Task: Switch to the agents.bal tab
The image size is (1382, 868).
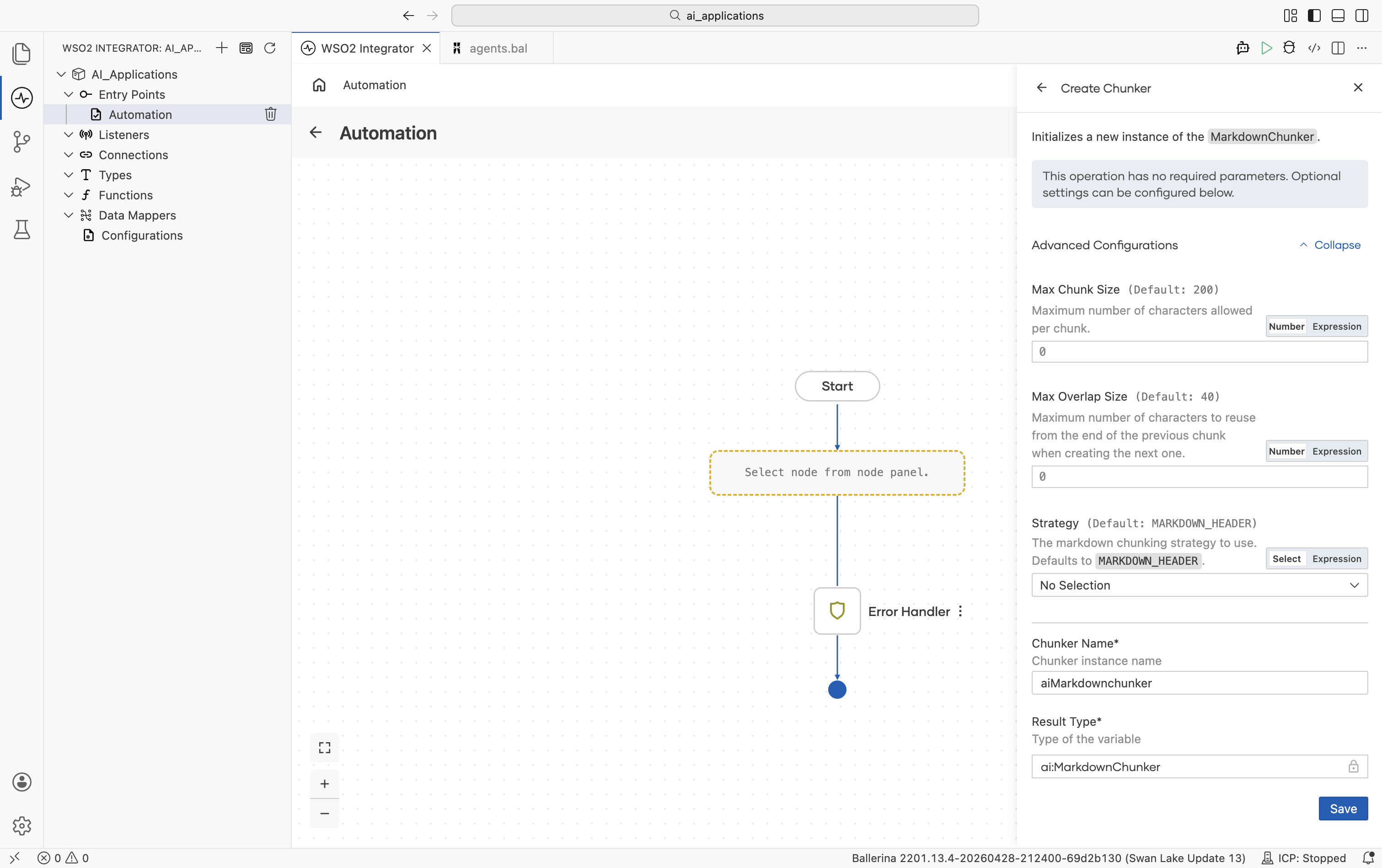Action: [x=497, y=48]
